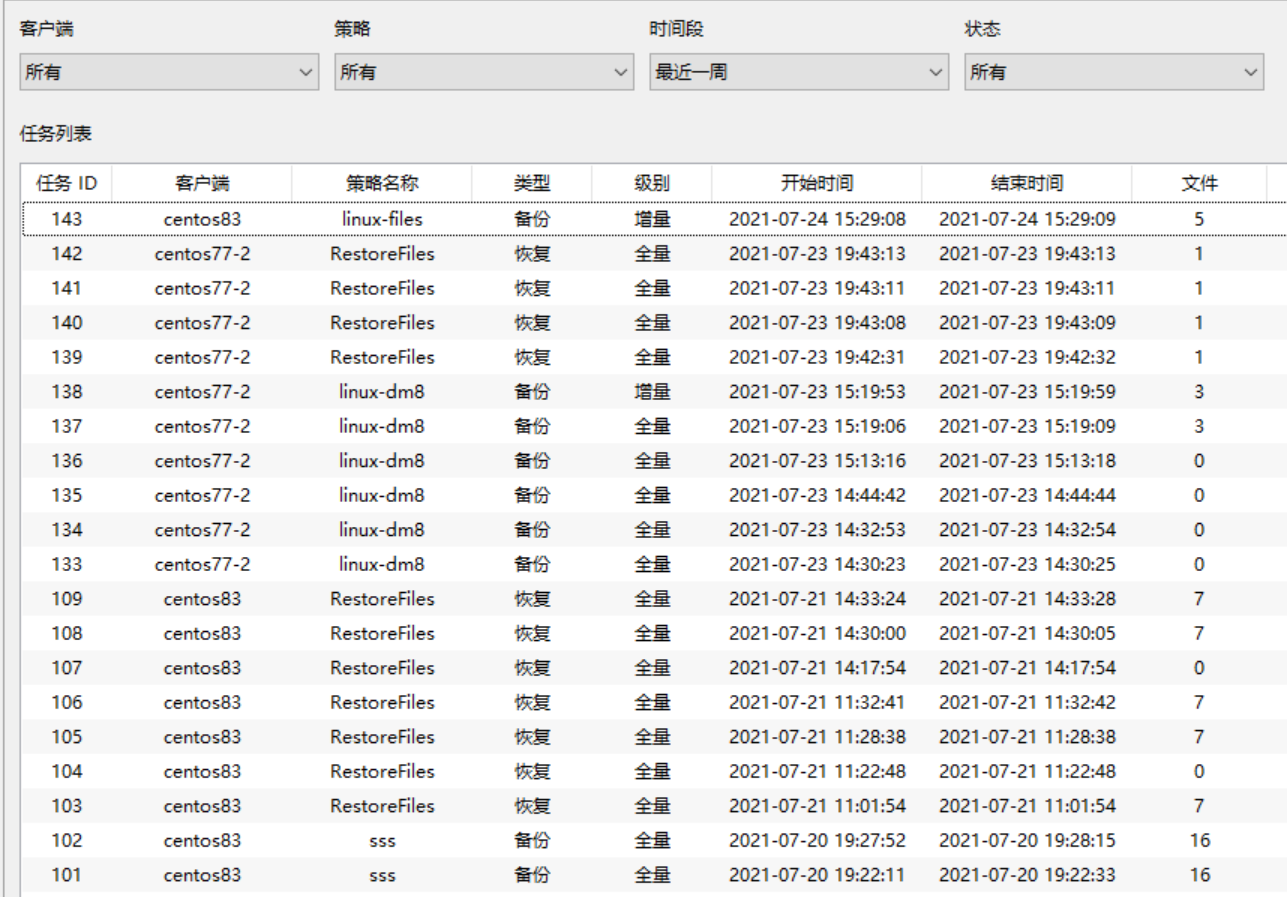Click the 客户端 column header
The image size is (1287, 897).
(x=202, y=184)
